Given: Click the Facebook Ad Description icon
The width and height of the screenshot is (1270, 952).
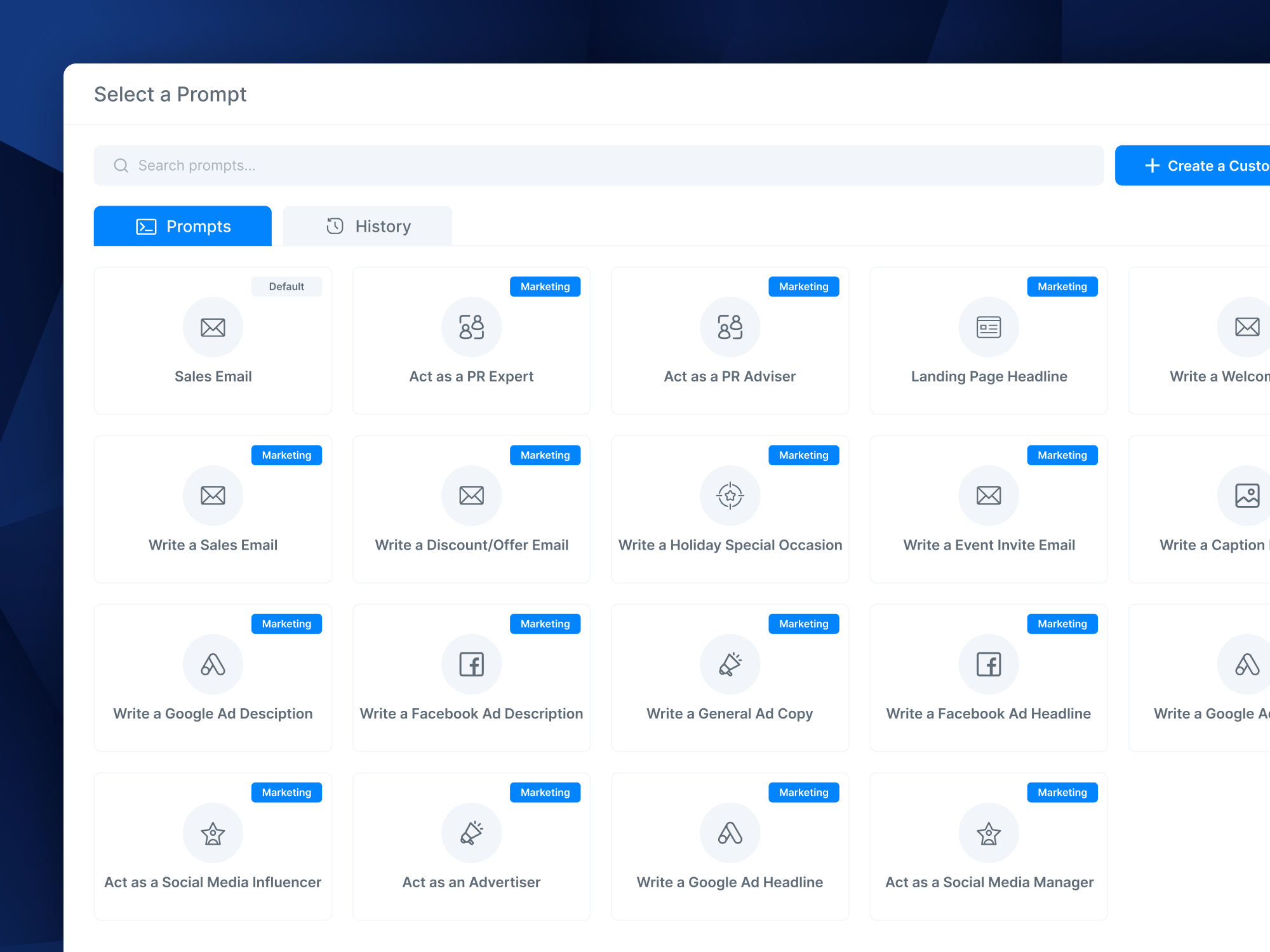Looking at the screenshot, I should (471, 664).
